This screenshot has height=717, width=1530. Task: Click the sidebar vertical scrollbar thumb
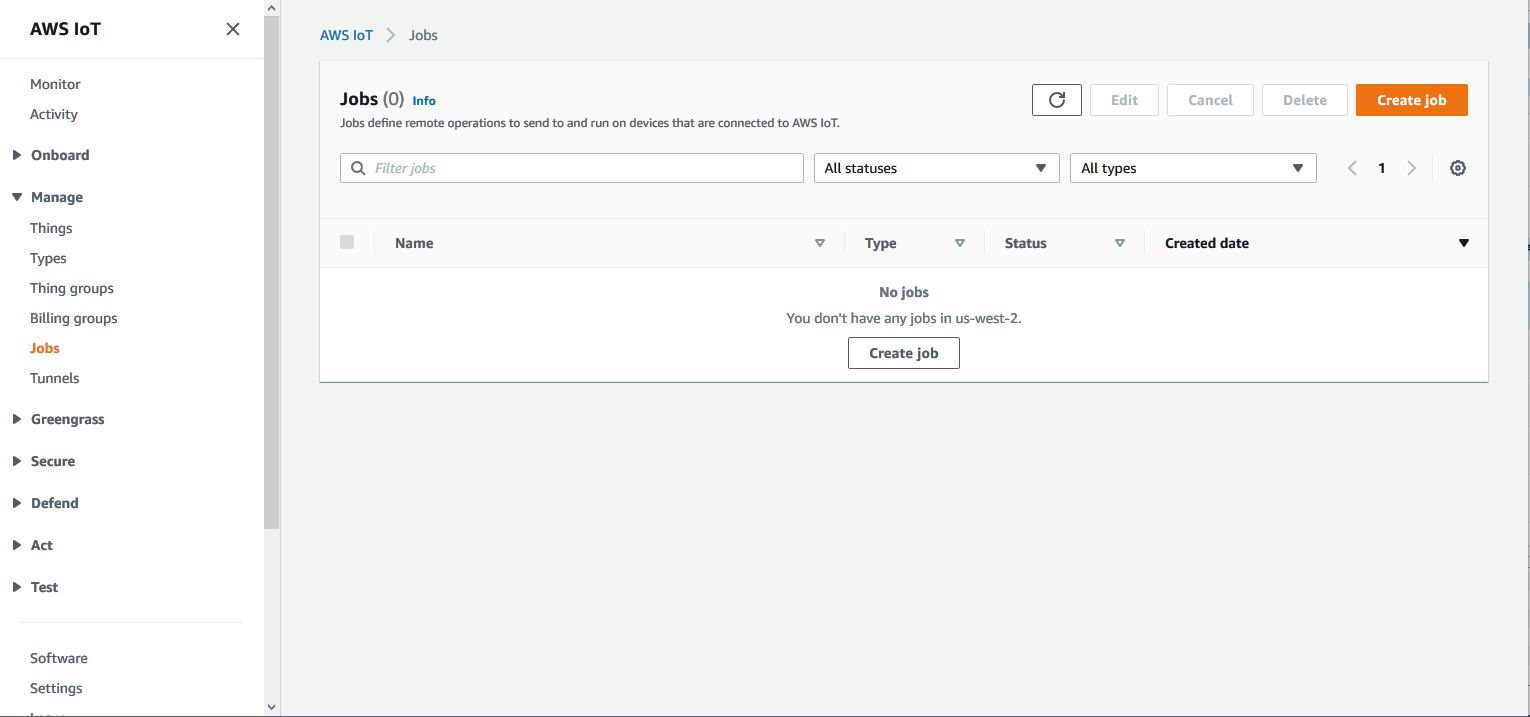(x=272, y=272)
